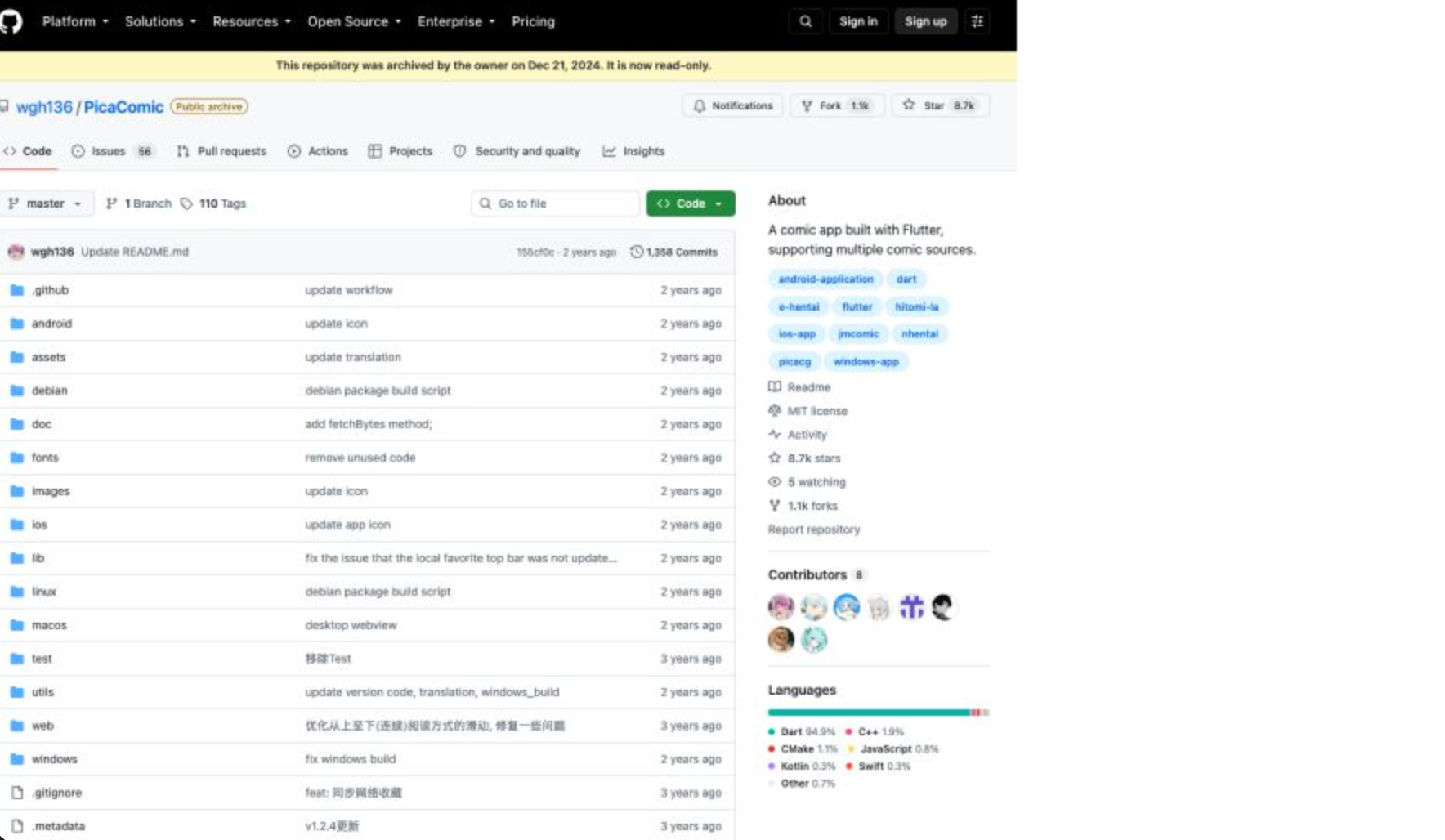Open the macos folder icon
1445x840 pixels.
pyautogui.click(x=16, y=625)
